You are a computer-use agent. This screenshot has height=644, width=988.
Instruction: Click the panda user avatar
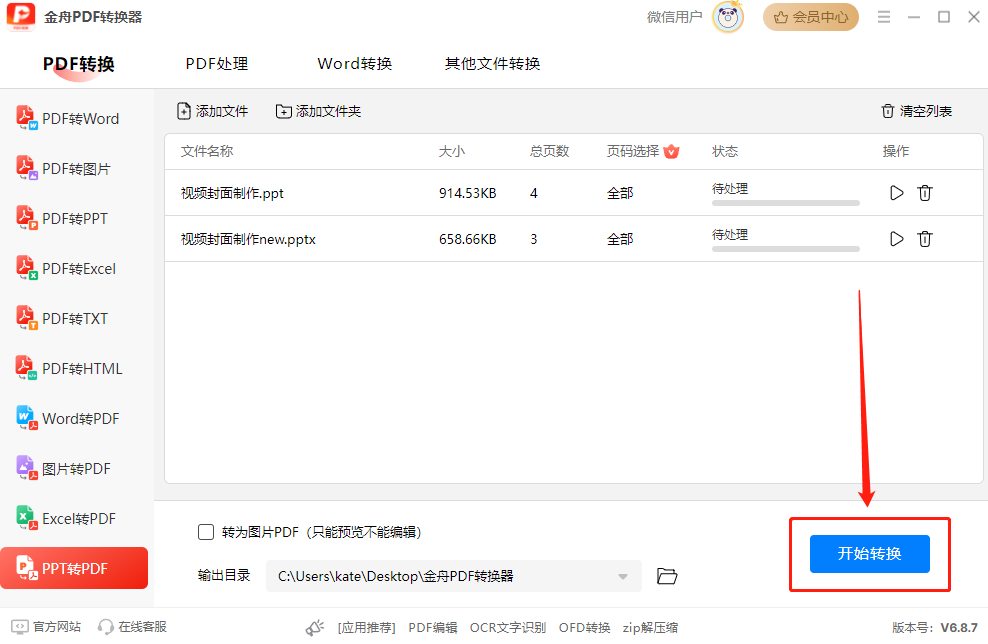pyautogui.click(x=728, y=17)
